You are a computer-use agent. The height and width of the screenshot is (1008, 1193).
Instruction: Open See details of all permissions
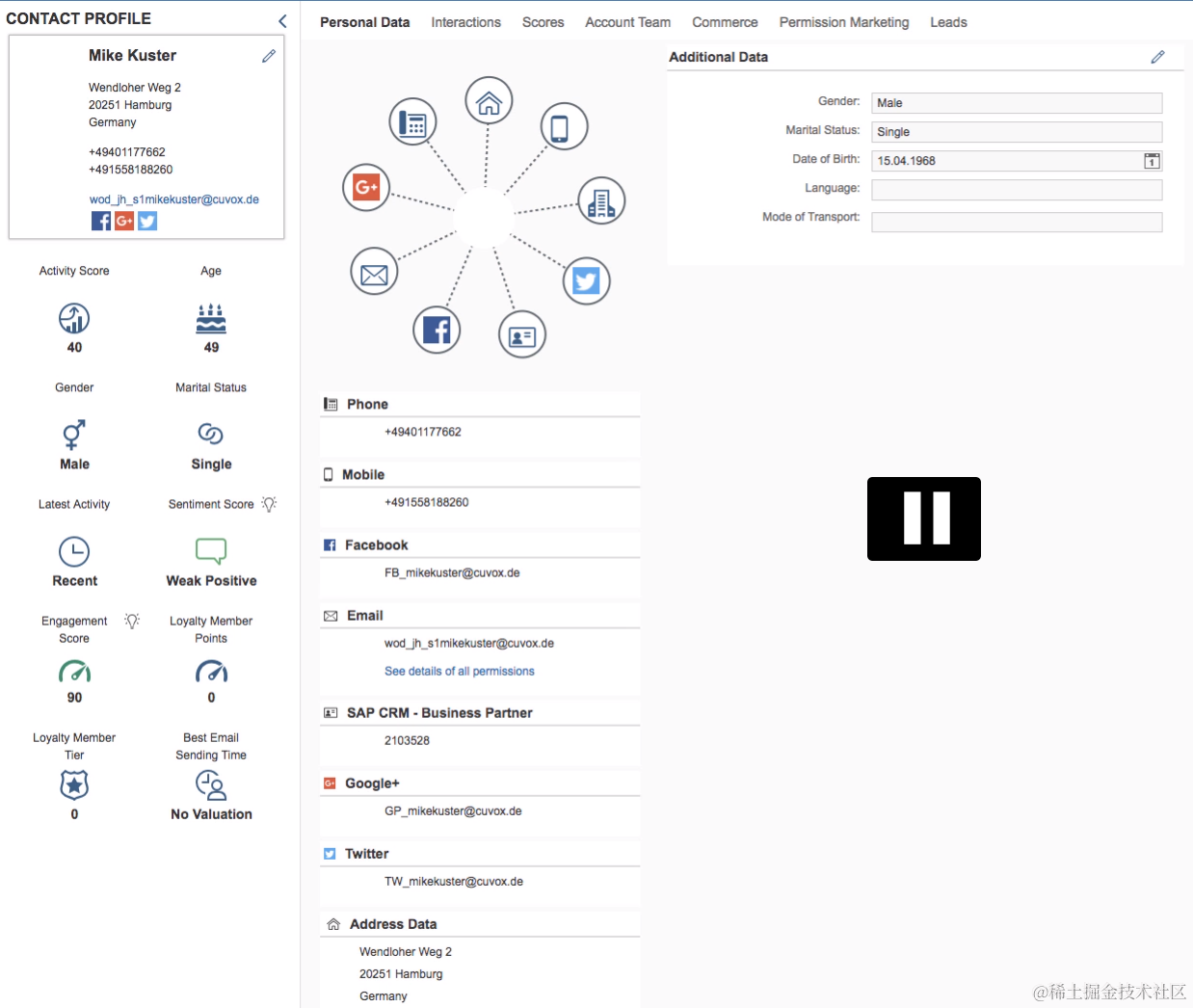[459, 671]
